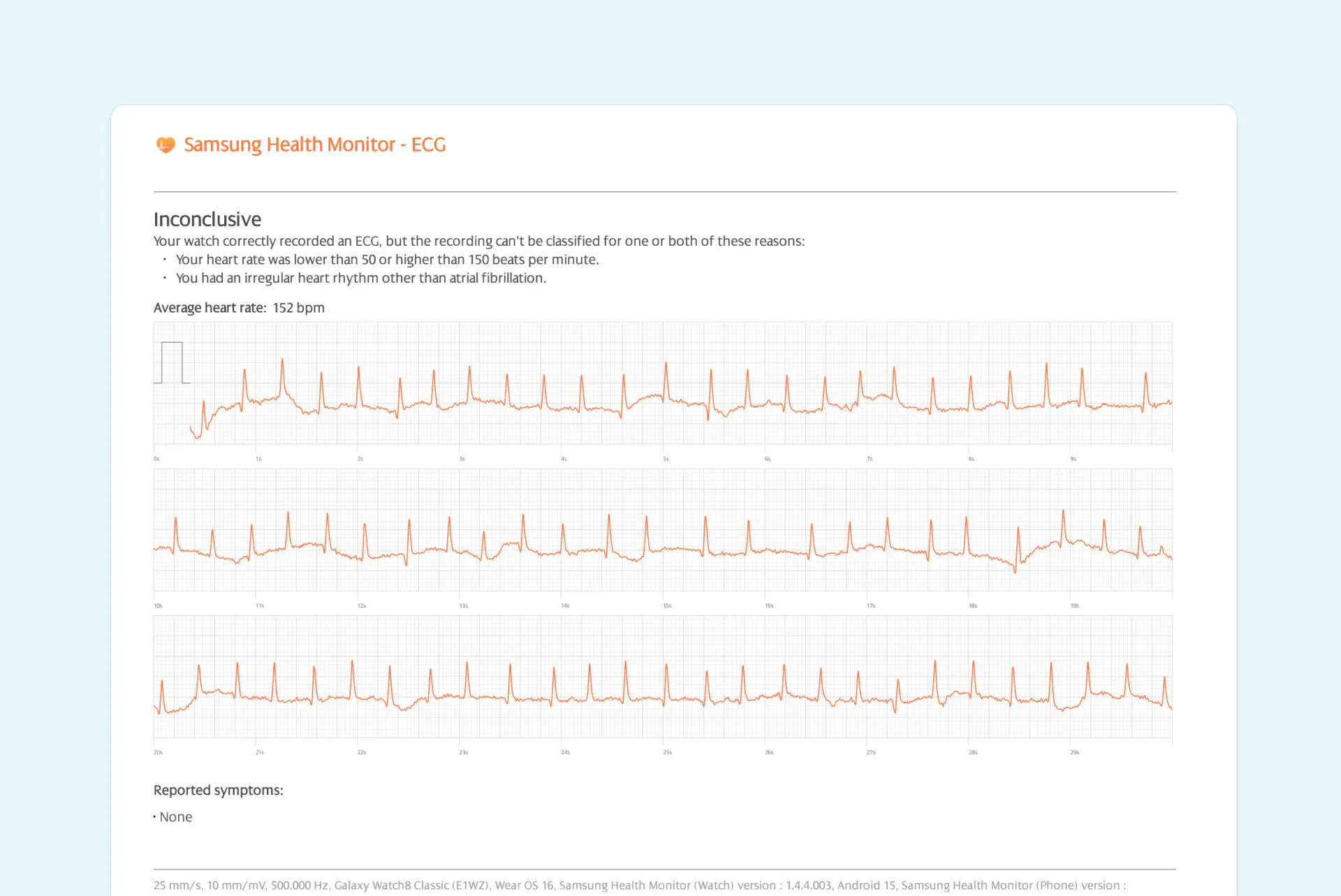Click the Reported symptoms: label
Image resolution: width=1341 pixels, height=896 pixels.
219,791
